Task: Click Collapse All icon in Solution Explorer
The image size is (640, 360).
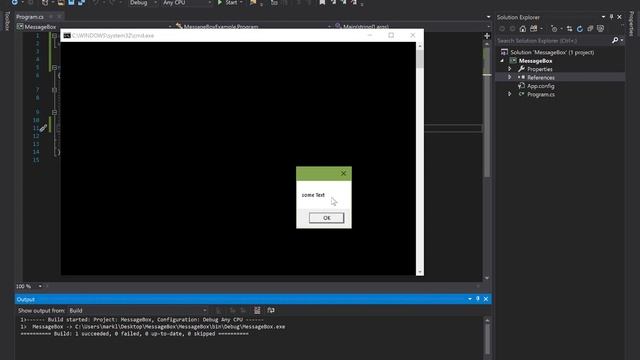Action: coord(590,29)
